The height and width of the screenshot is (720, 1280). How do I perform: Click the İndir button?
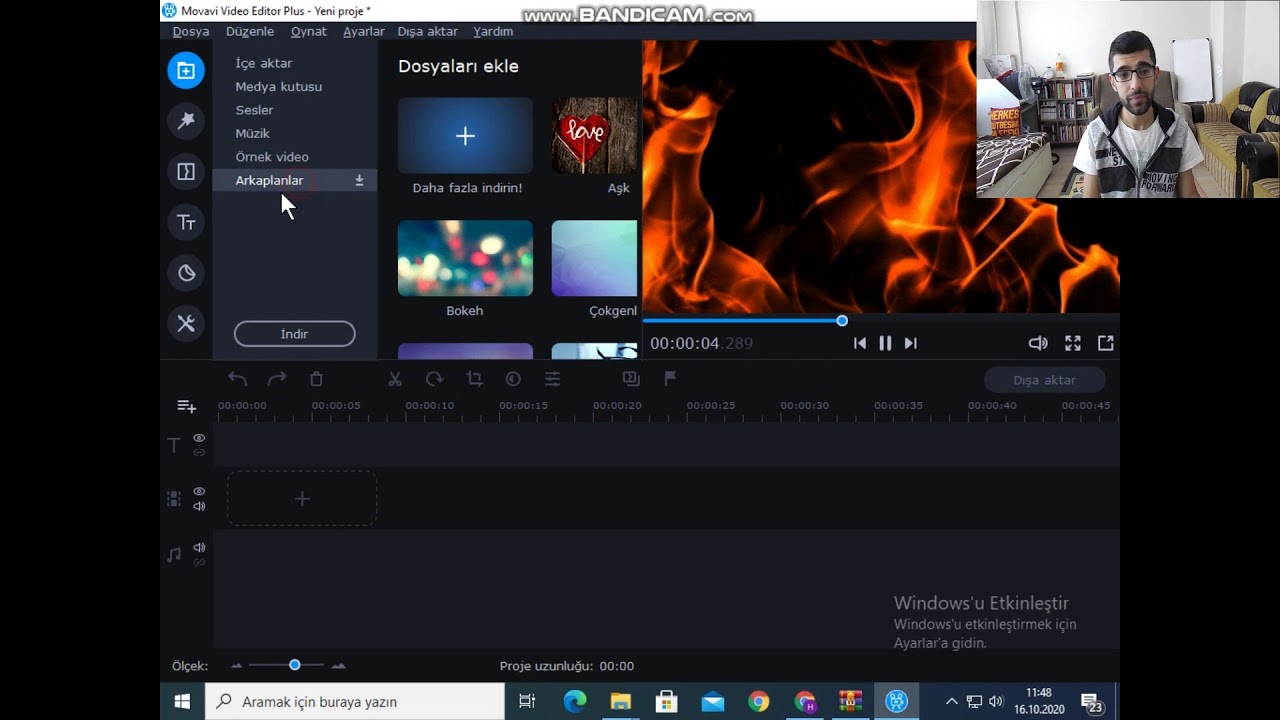pos(295,334)
